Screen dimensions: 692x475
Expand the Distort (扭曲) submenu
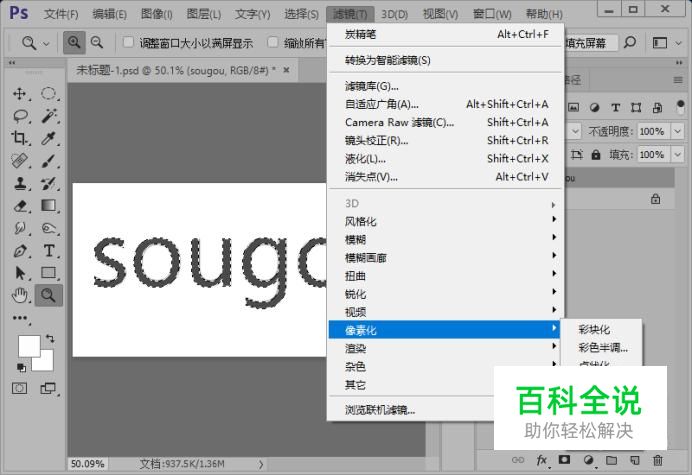tap(445, 276)
